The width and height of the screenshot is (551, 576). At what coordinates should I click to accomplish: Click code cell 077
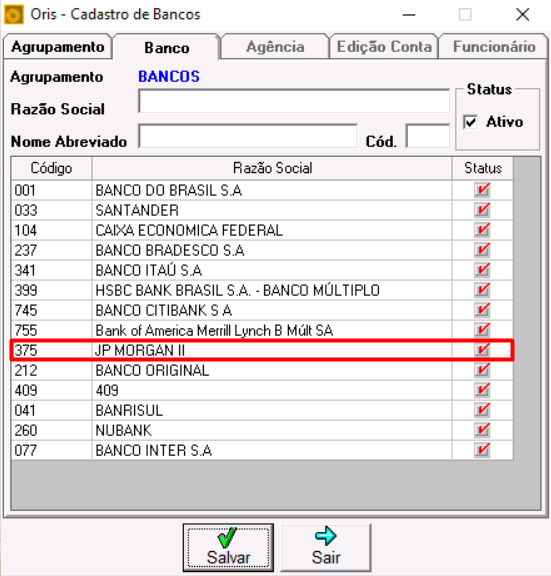coord(51,450)
